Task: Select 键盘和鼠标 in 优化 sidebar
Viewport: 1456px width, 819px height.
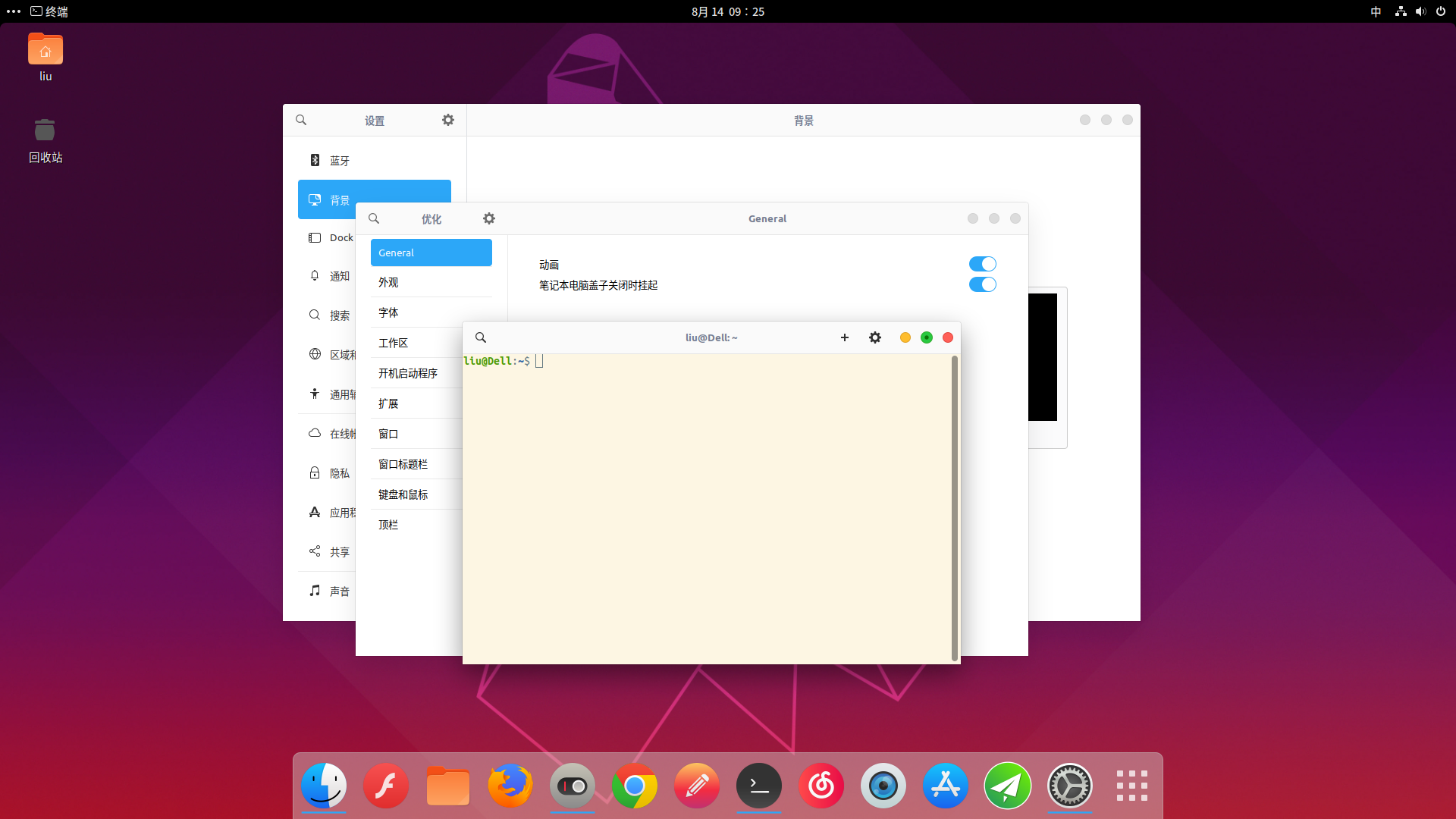Action: [417, 494]
